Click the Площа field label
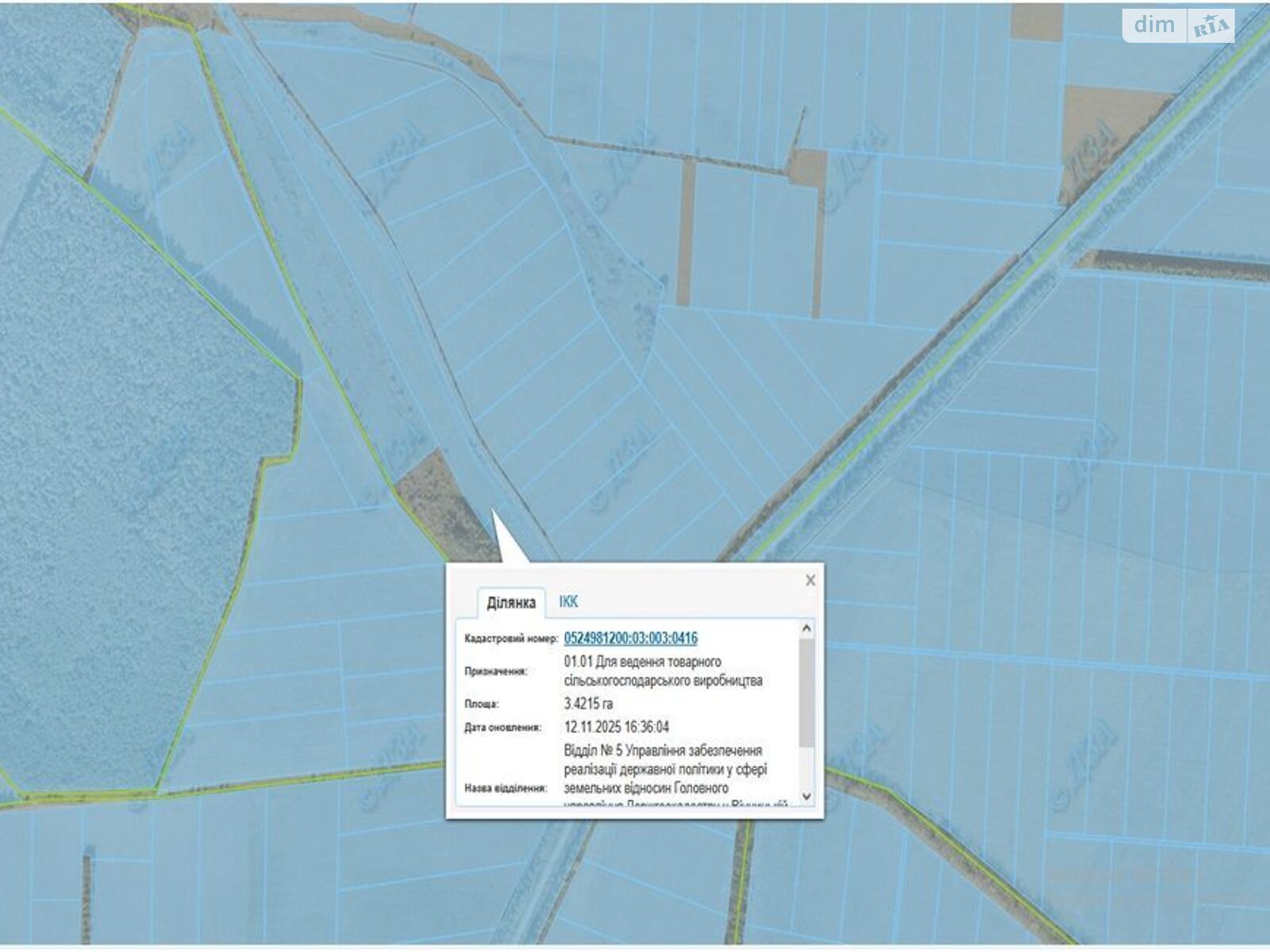This screenshot has height=952, width=1270. pos(481,704)
